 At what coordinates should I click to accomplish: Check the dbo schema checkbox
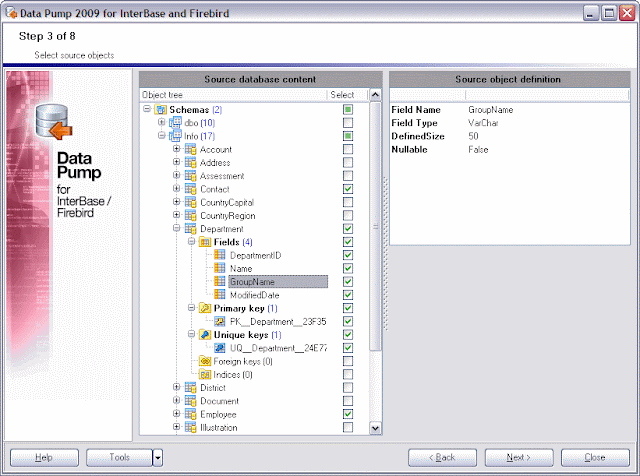pyautogui.click(x=348, y=122)
